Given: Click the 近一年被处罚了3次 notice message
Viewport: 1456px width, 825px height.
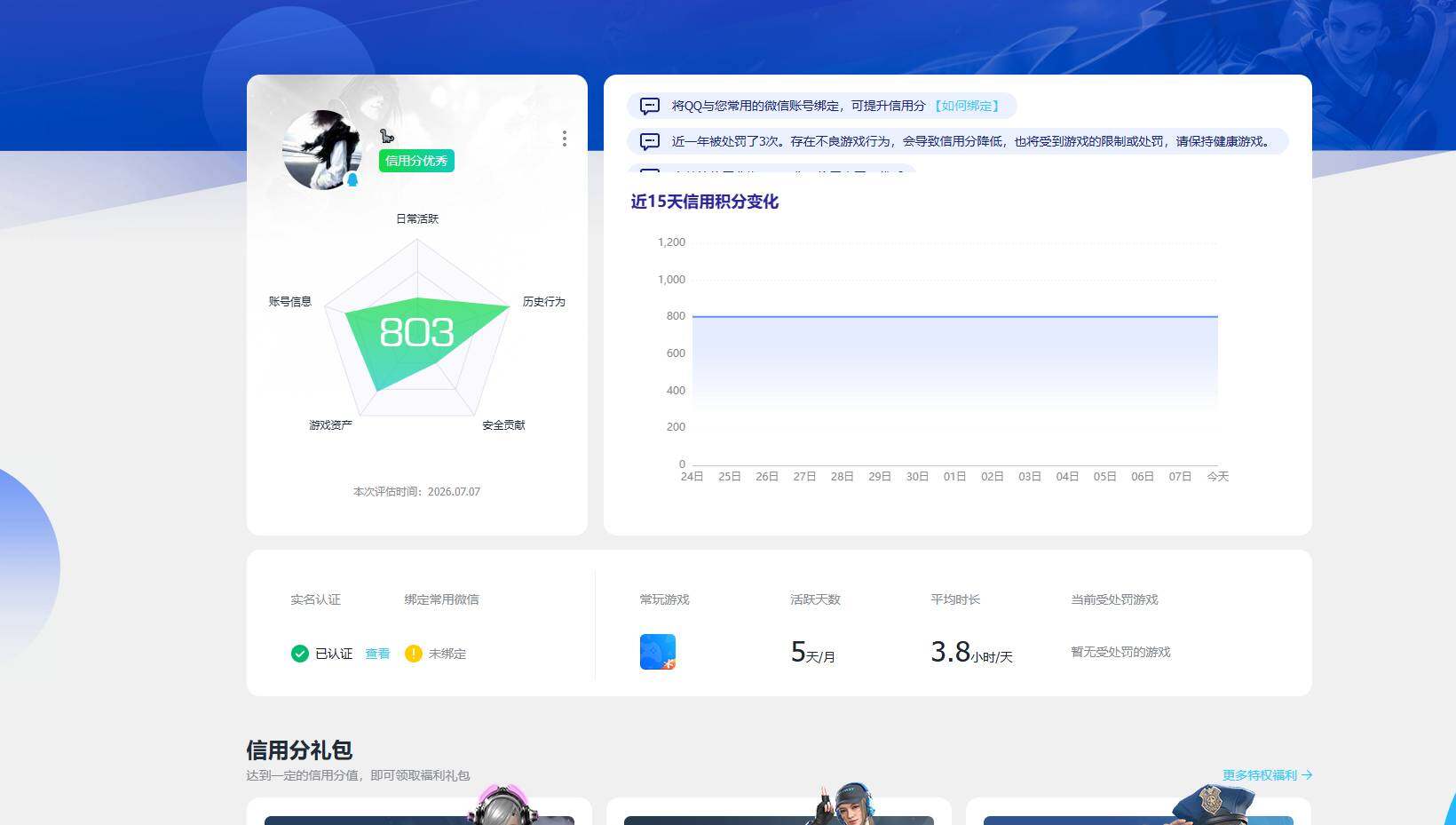Looking at the screenshot, I should point(971,141).
